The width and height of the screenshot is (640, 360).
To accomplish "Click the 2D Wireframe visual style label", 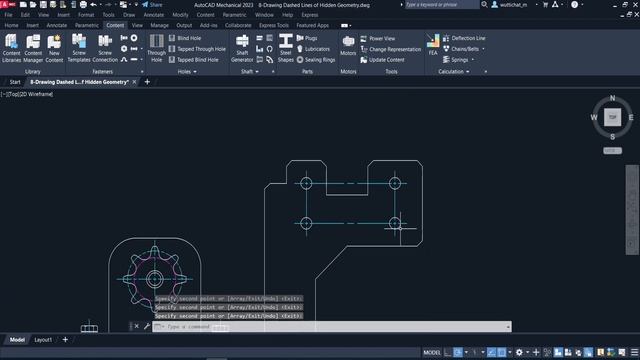I will click(36, 94).
